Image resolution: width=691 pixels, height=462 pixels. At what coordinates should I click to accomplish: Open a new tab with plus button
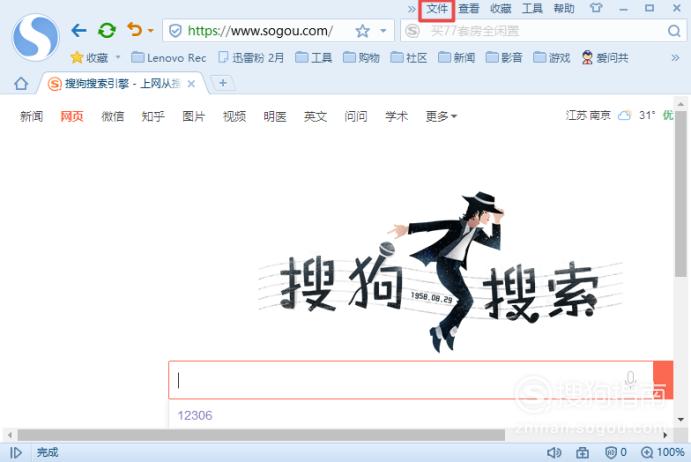coord(223,83)
